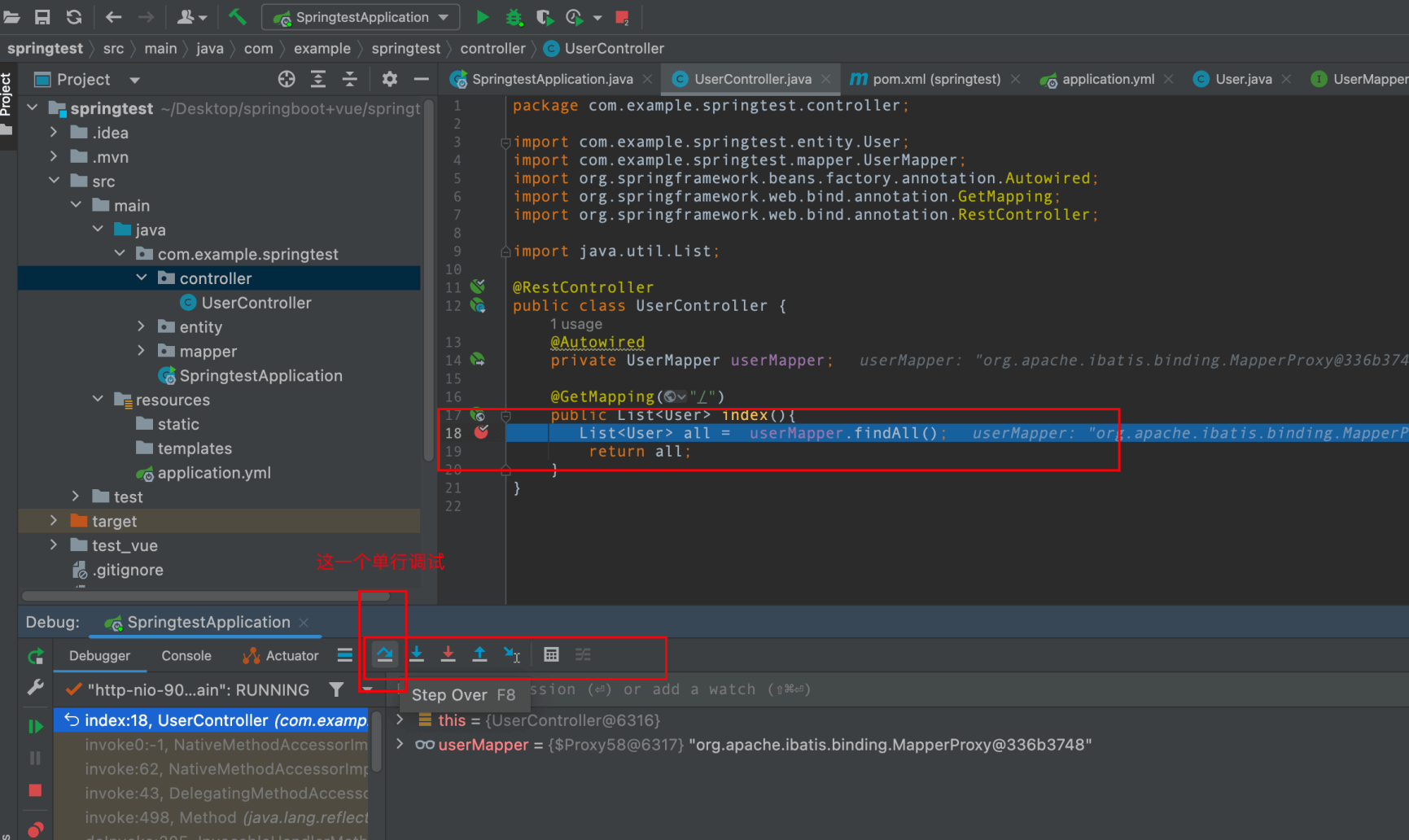This screenshot has height=840, width=1409.
Task: Open the Console tab in Debug
Action: pyautogui.click(x=186, y=655)
